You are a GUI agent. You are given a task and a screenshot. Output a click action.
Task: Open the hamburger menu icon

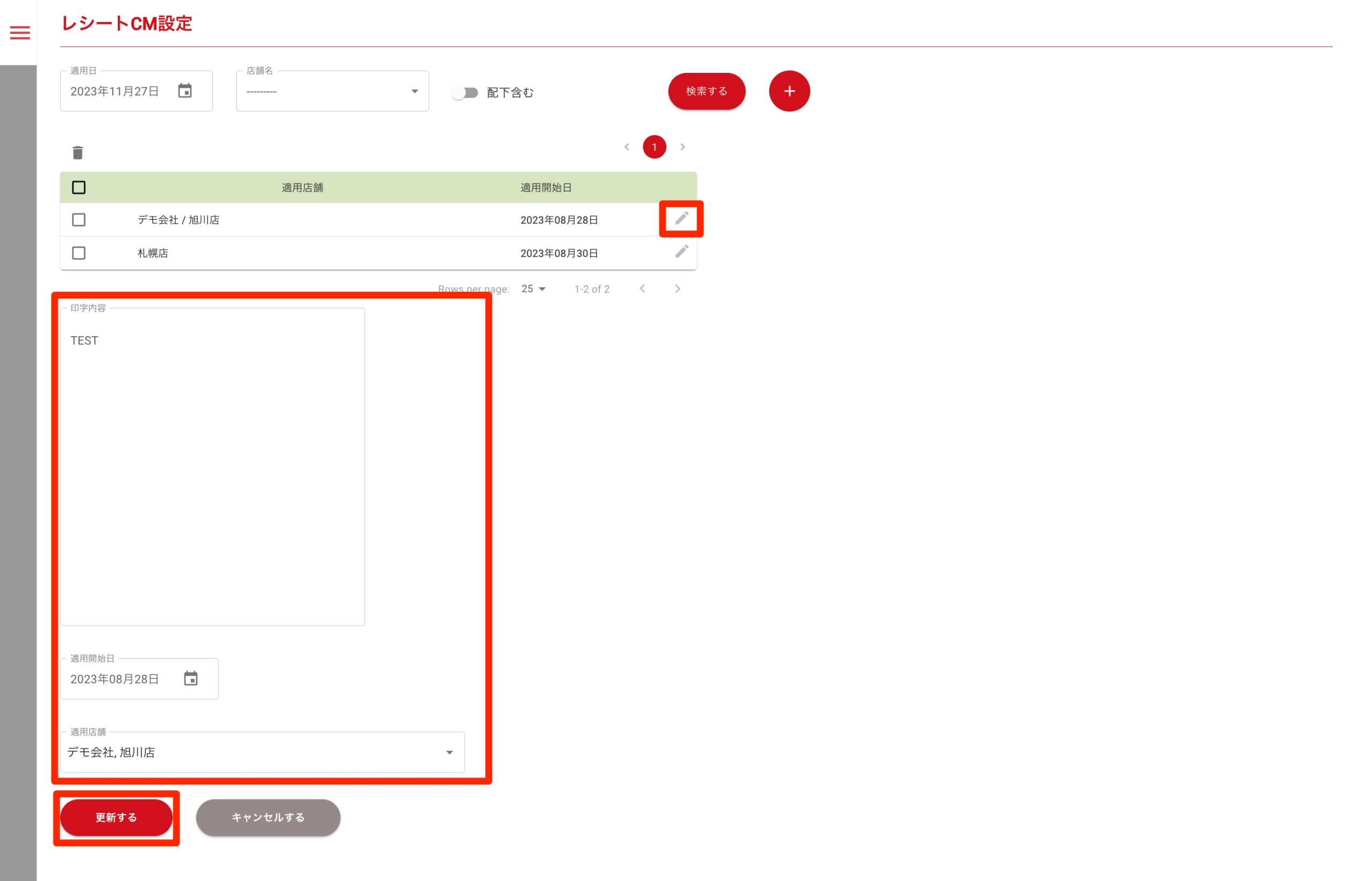[x=20, y=33]
